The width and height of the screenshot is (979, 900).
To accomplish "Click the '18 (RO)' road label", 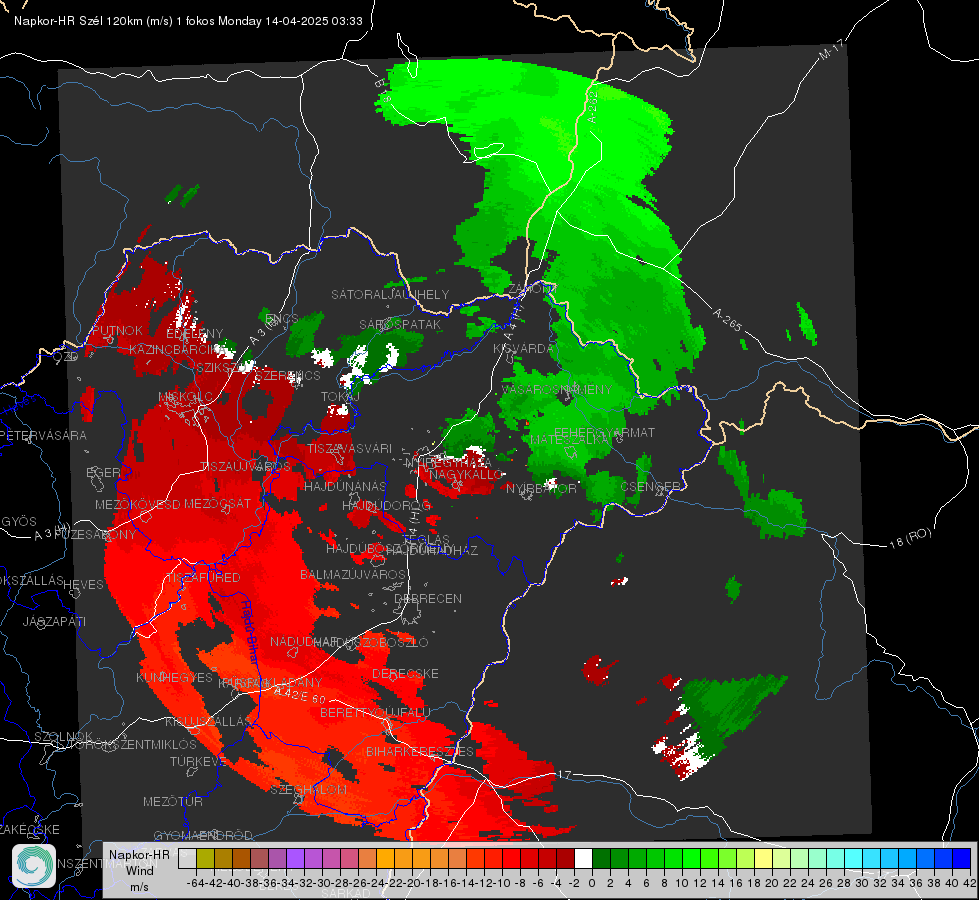I will click(x=910, y=538).
